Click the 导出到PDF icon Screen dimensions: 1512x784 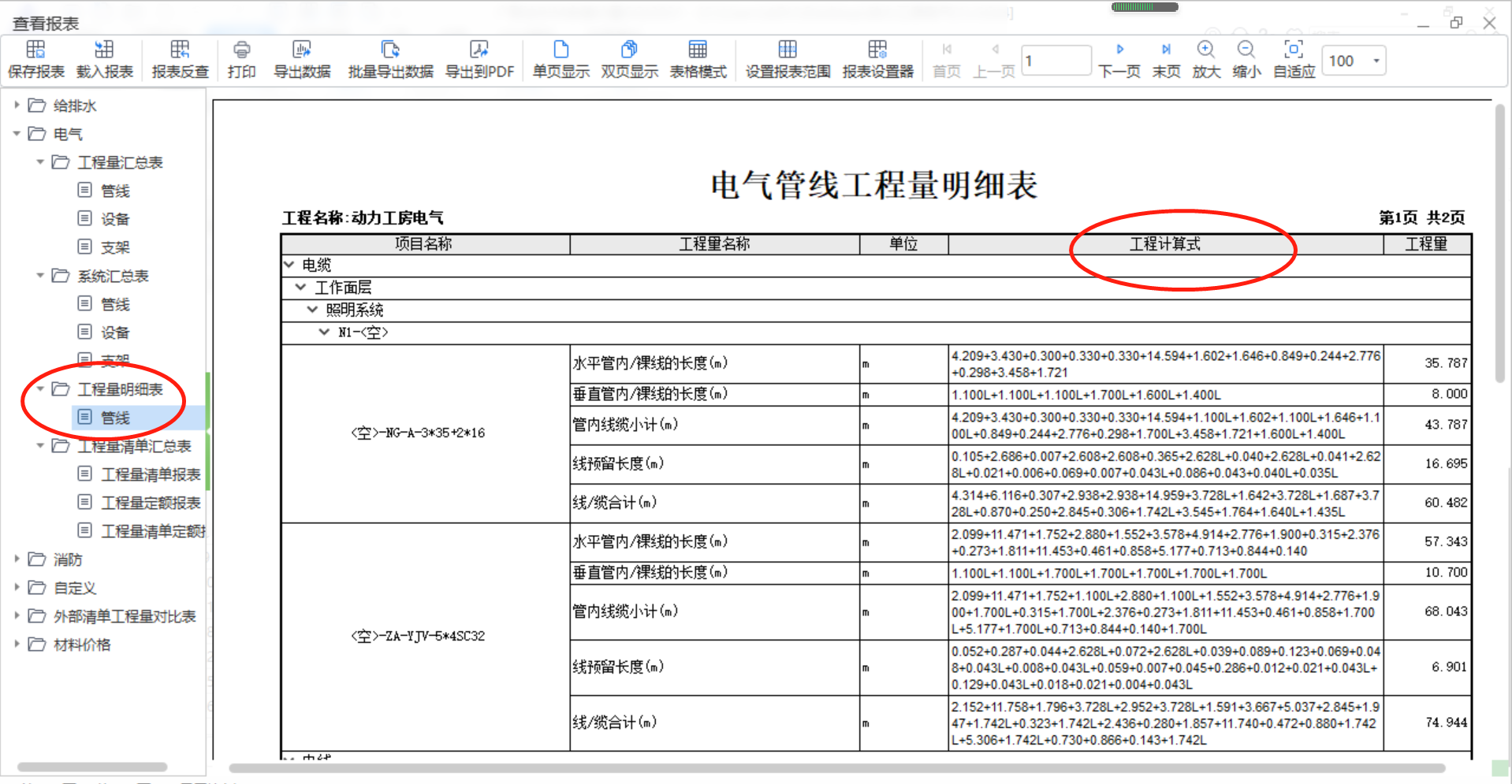[479, 50]
